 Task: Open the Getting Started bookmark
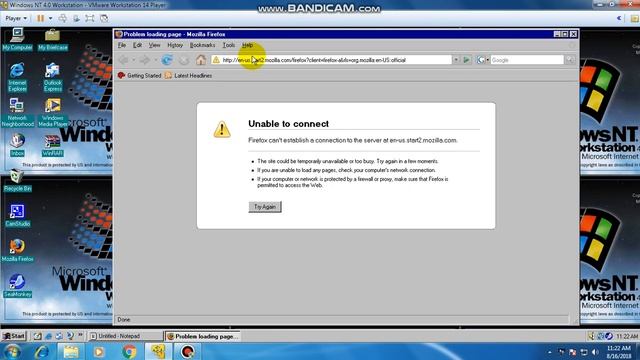pyautogui.click(x=140, y=76)
